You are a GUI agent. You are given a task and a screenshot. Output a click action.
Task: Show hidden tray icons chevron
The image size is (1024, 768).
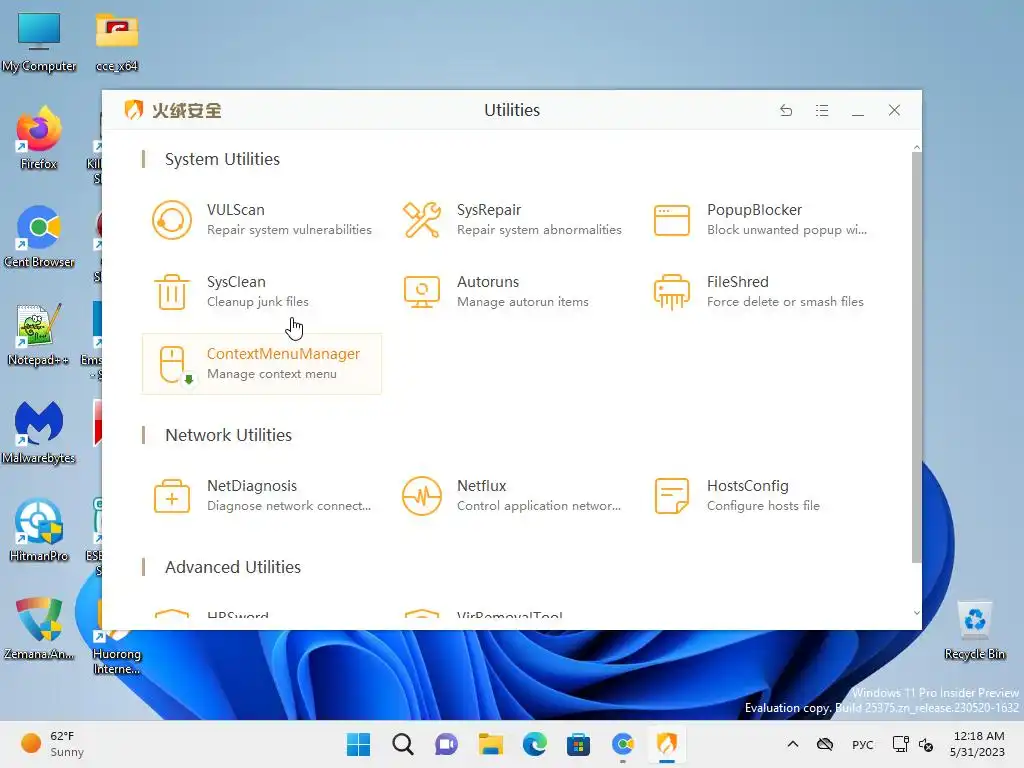click(x=793, y=744)
